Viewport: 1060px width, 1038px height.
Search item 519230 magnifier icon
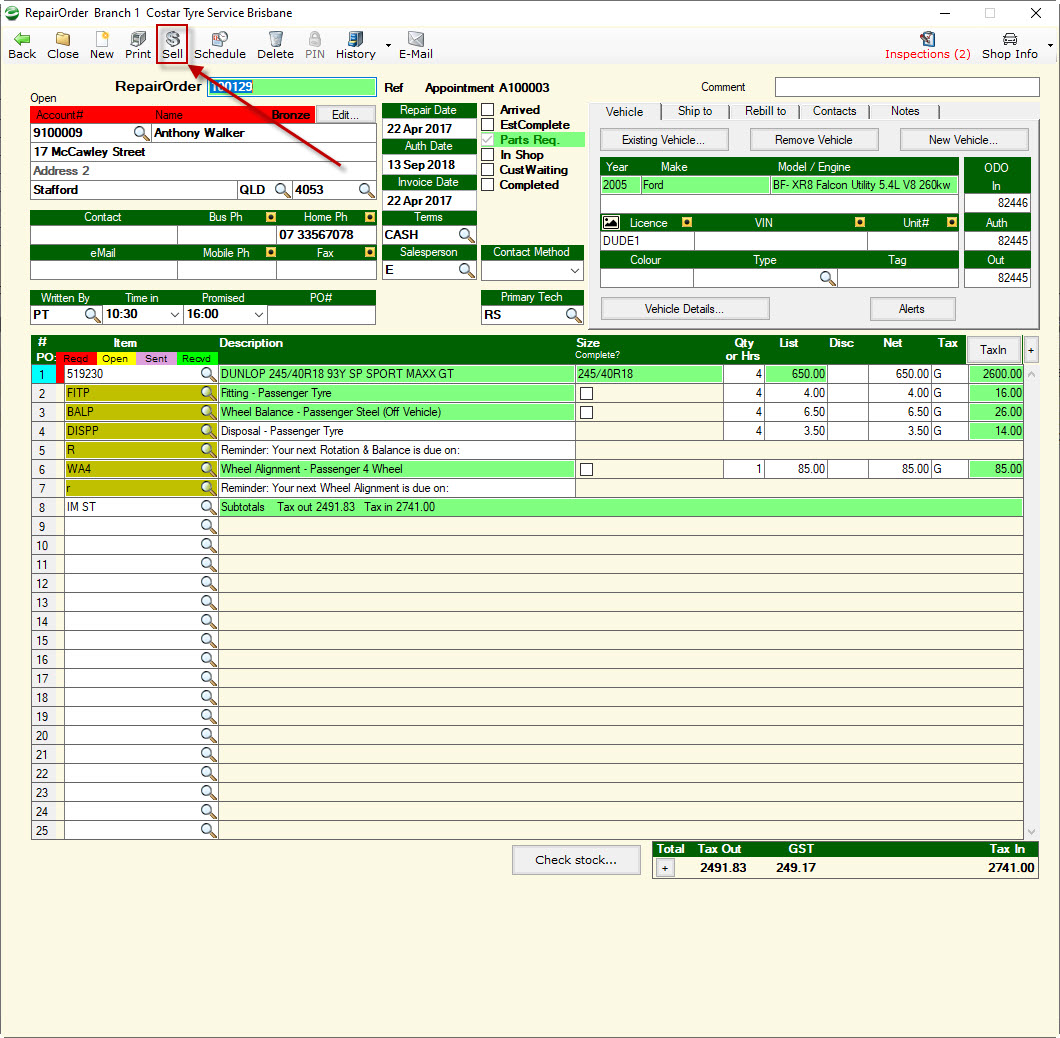coord(208,374)
